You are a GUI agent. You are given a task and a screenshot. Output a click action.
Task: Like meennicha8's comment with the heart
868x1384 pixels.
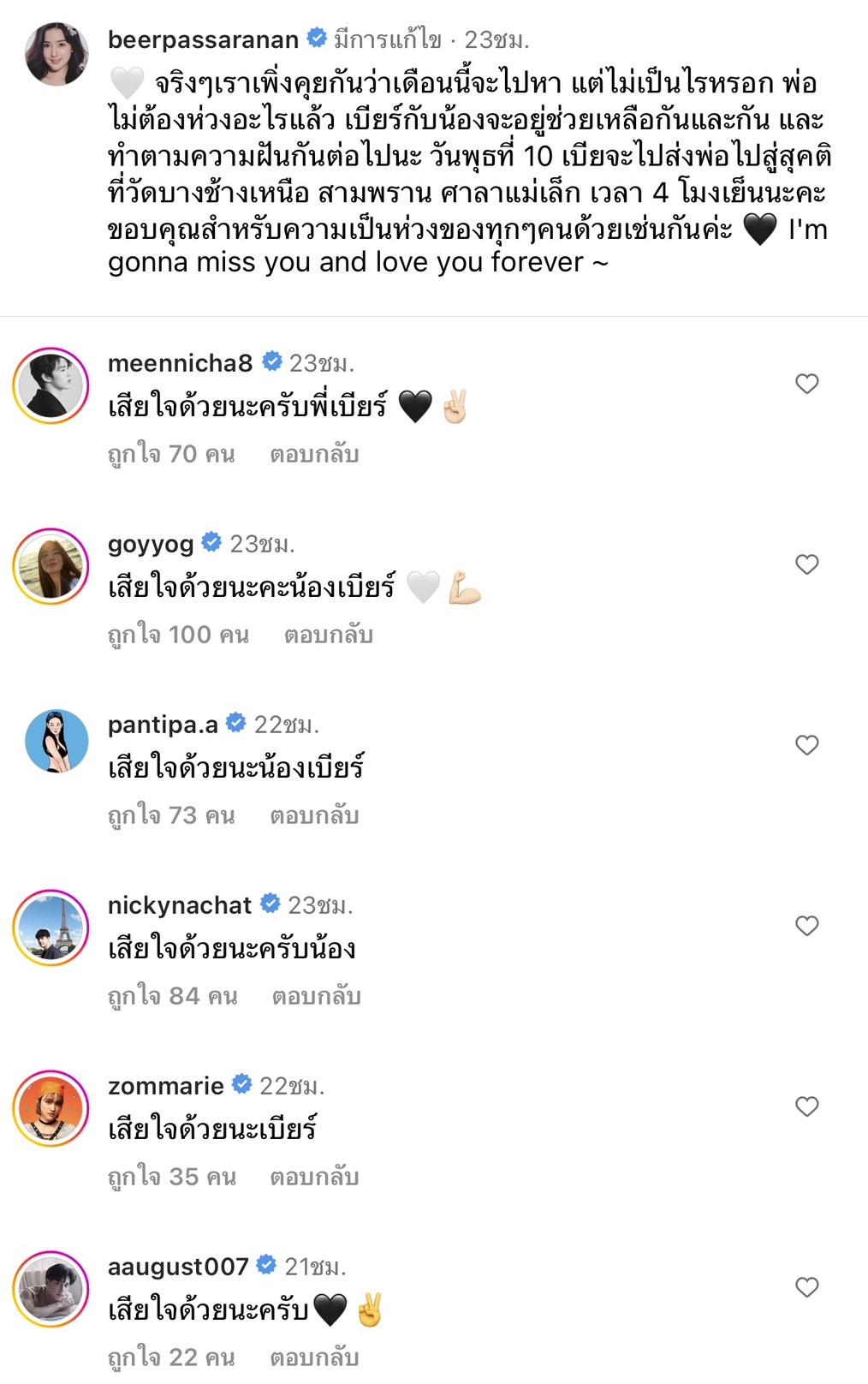click(806, 384)
